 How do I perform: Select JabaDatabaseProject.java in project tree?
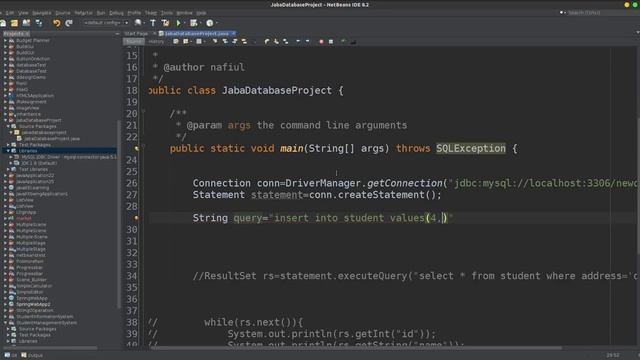[51, 139]
